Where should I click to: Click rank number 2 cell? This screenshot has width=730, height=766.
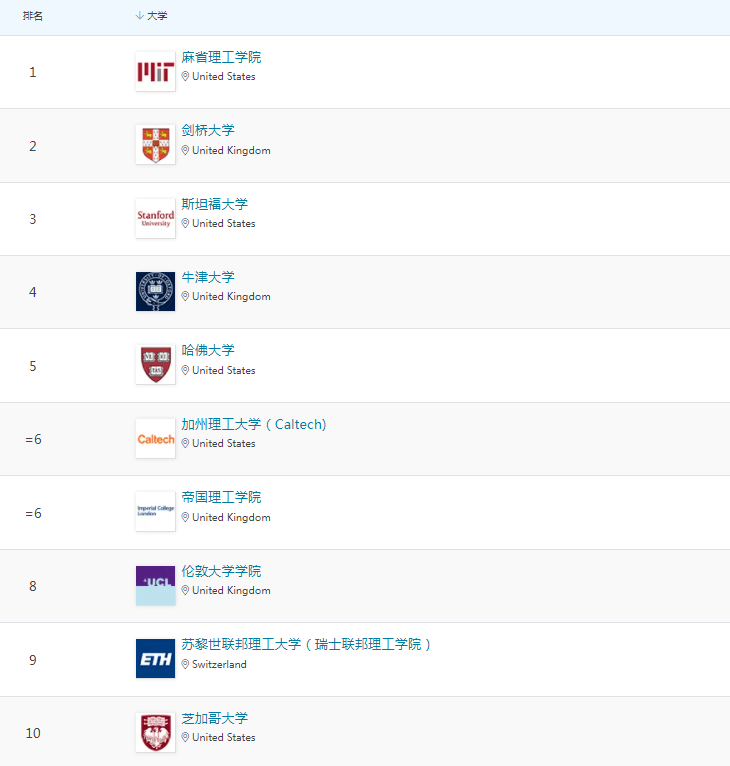pyautogui.click(x=33, y=146)
